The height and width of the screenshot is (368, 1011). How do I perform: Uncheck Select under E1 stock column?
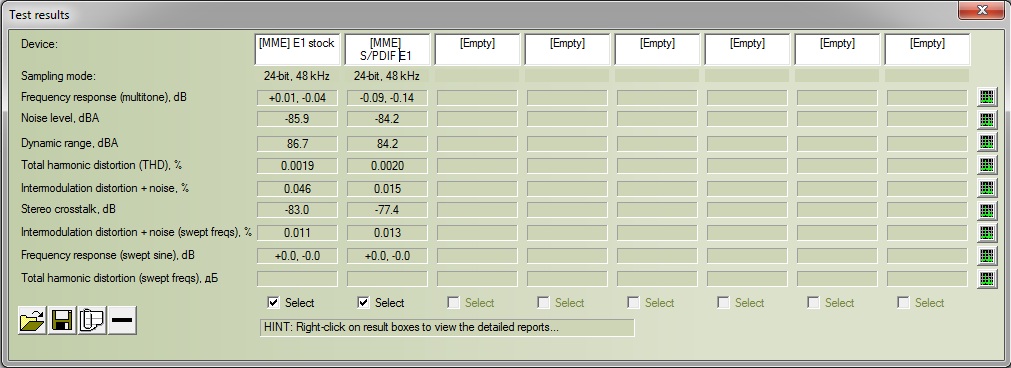pos(273,302)
